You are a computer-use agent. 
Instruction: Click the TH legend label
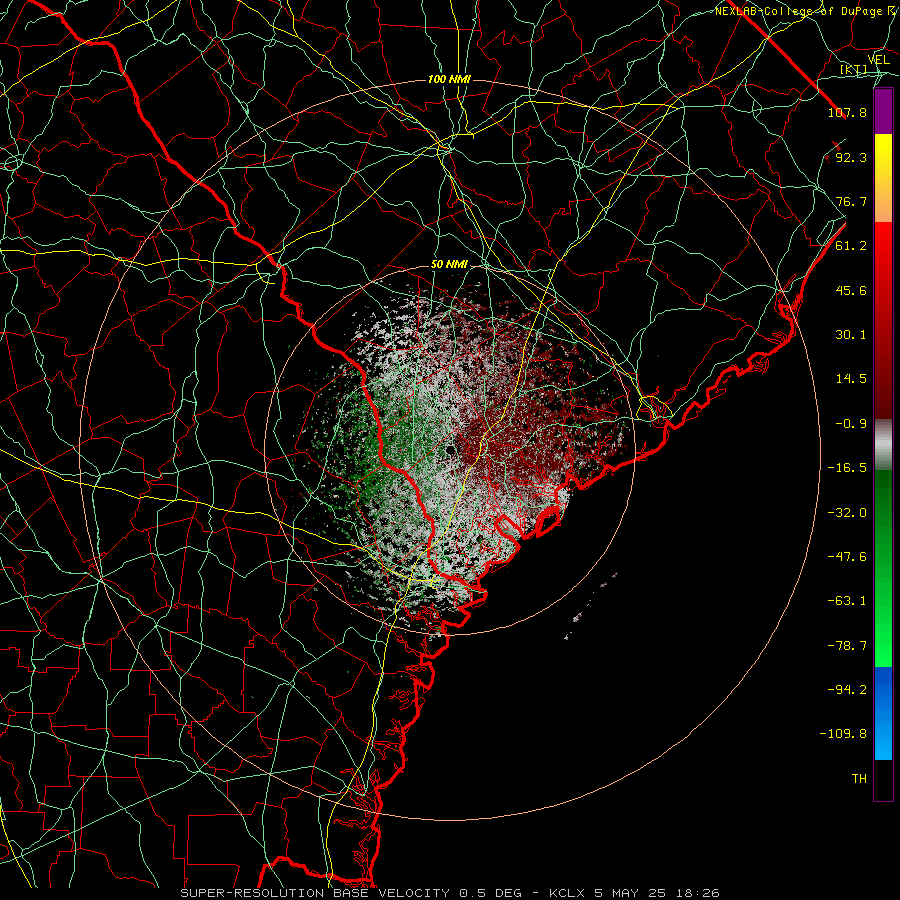[x=859, y=779]
